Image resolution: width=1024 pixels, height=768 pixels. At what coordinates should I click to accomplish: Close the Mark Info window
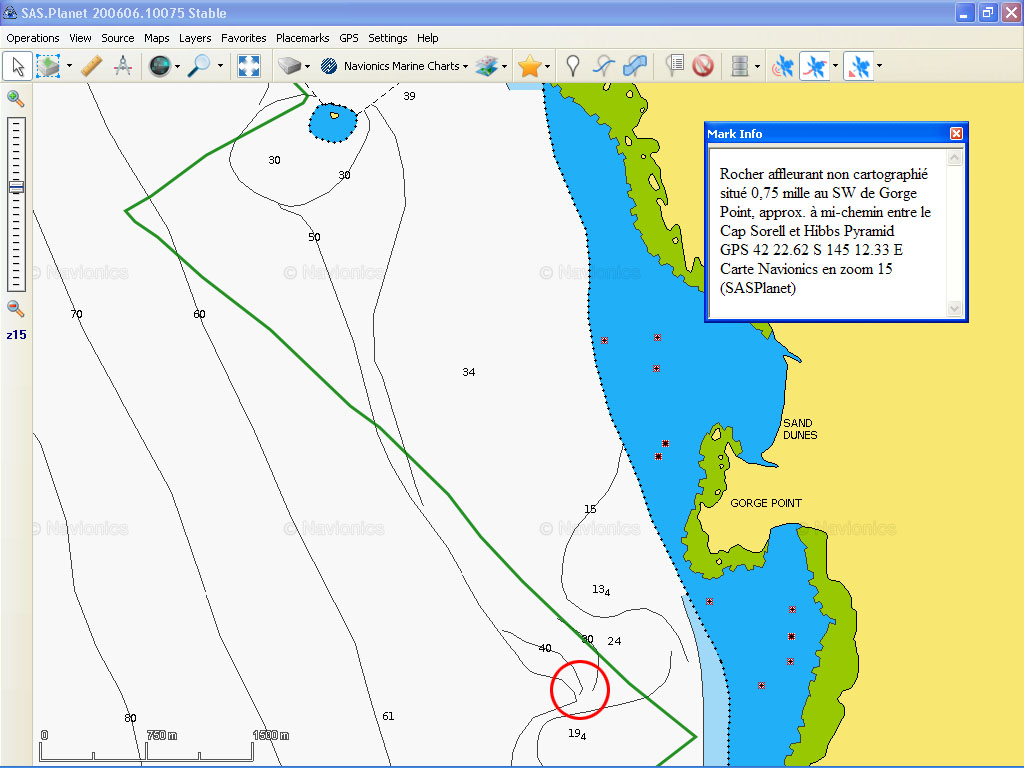(956, 133)
